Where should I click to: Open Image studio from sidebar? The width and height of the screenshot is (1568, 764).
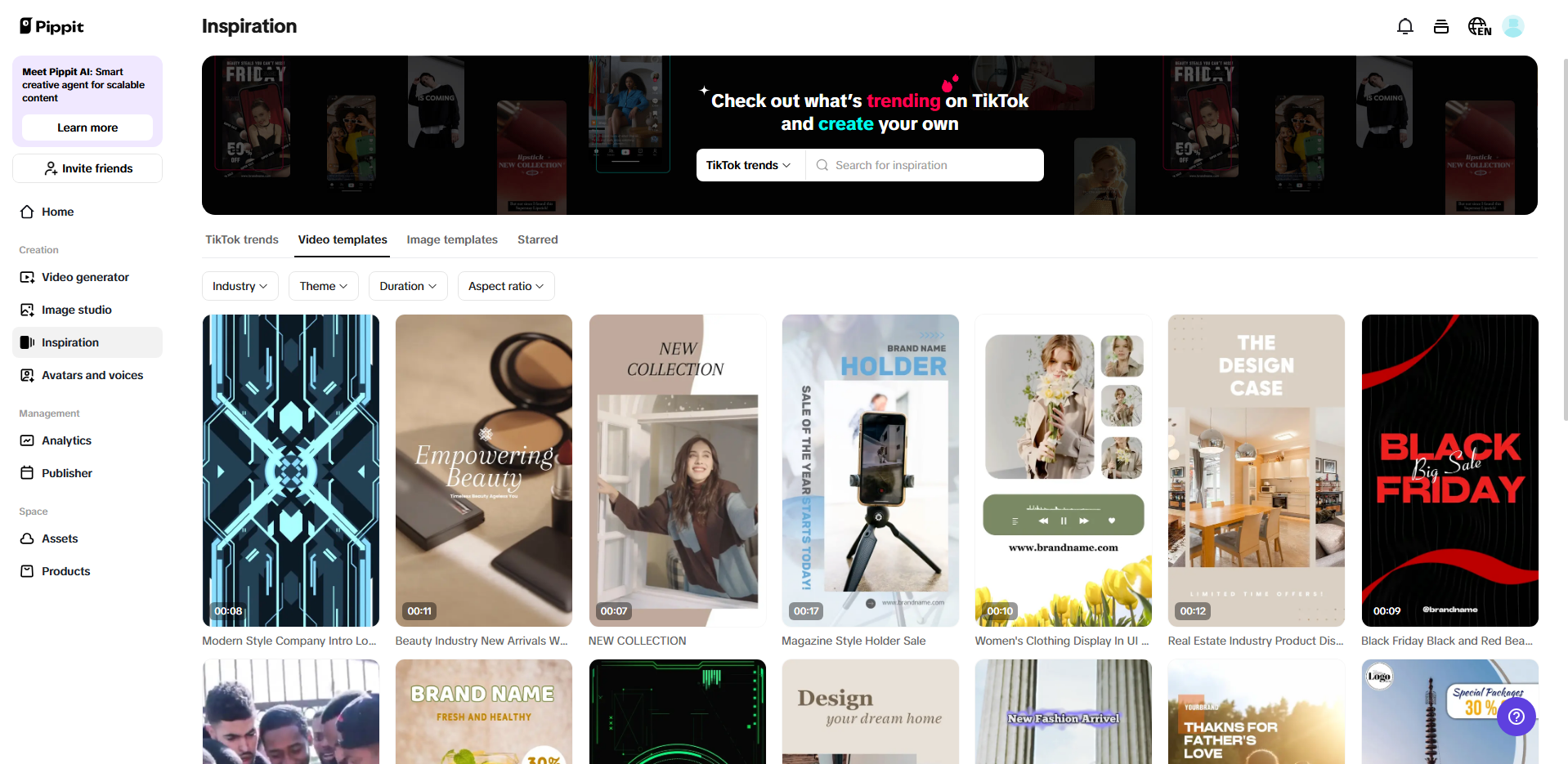click(87, 310)
